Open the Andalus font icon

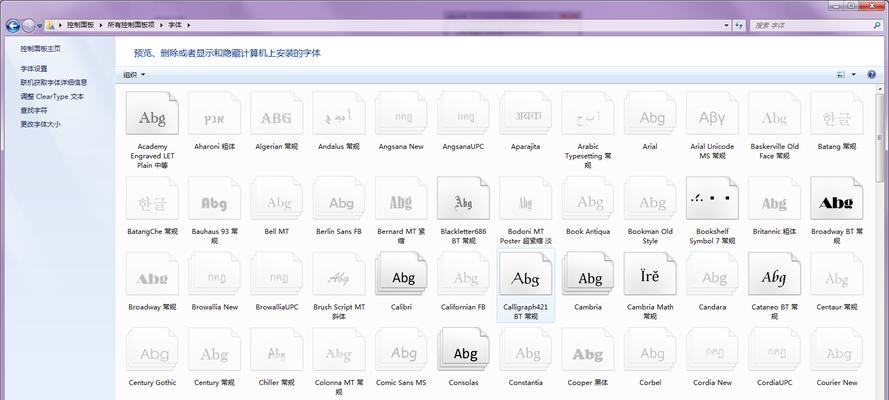click(x=338, y=113)
